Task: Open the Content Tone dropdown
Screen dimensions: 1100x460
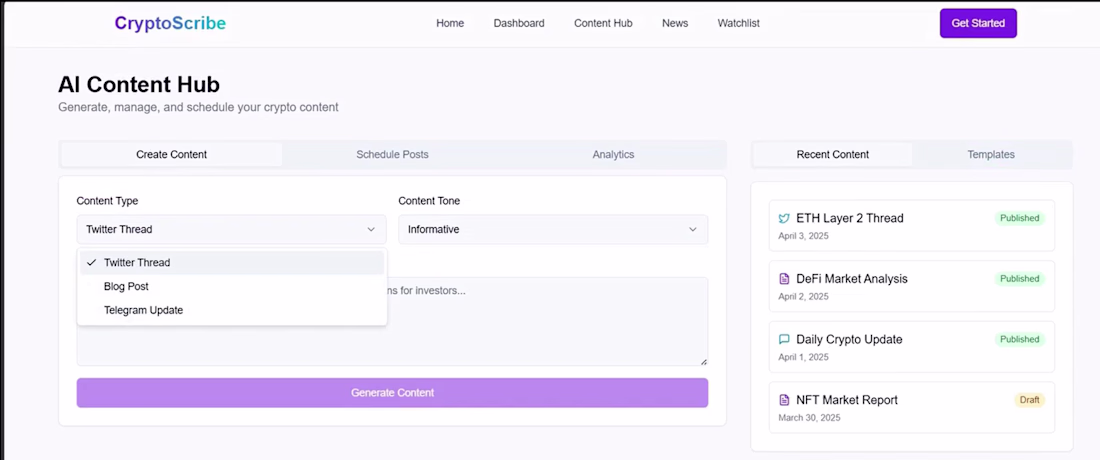Action: [552, 229]
